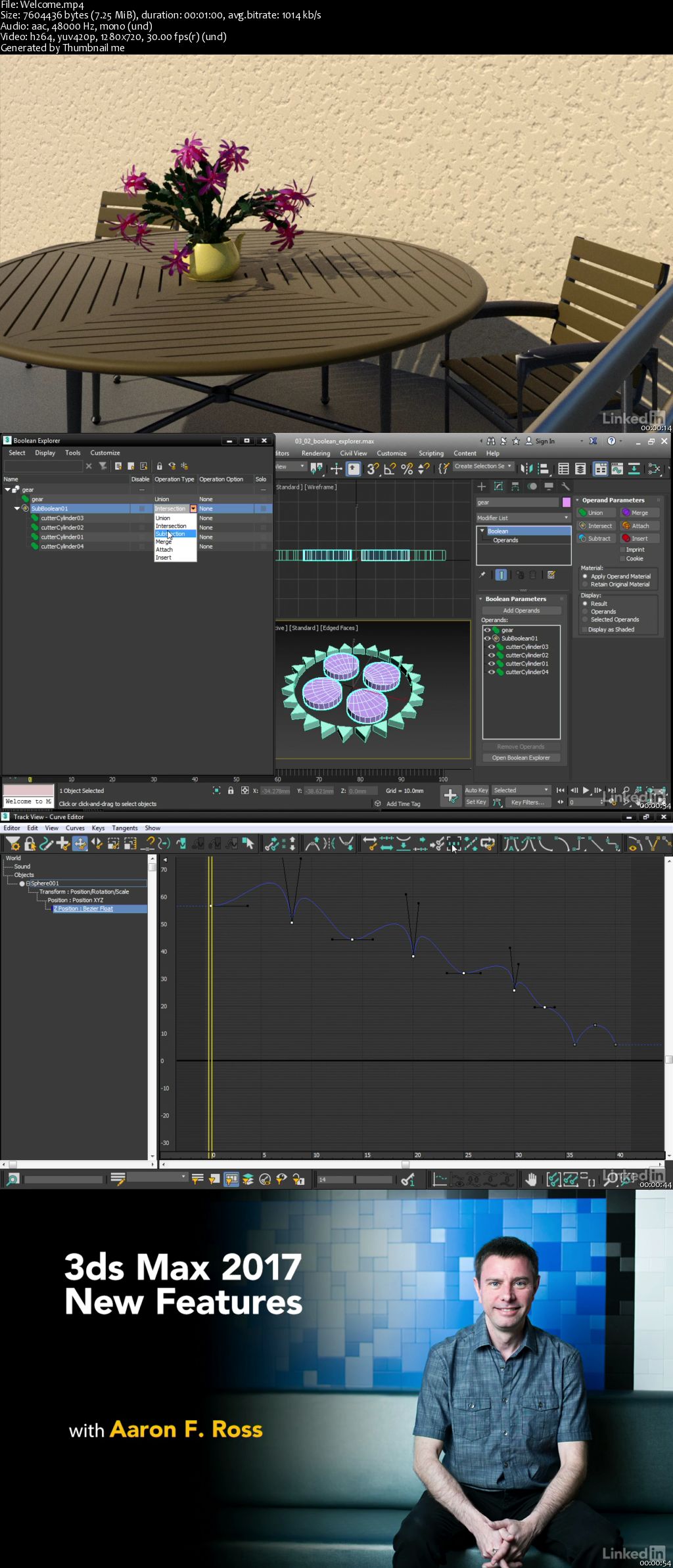This screenshot has width=673, height=1568.
Task: Click the selection lock icon in status bar
Action: (231, 790)
